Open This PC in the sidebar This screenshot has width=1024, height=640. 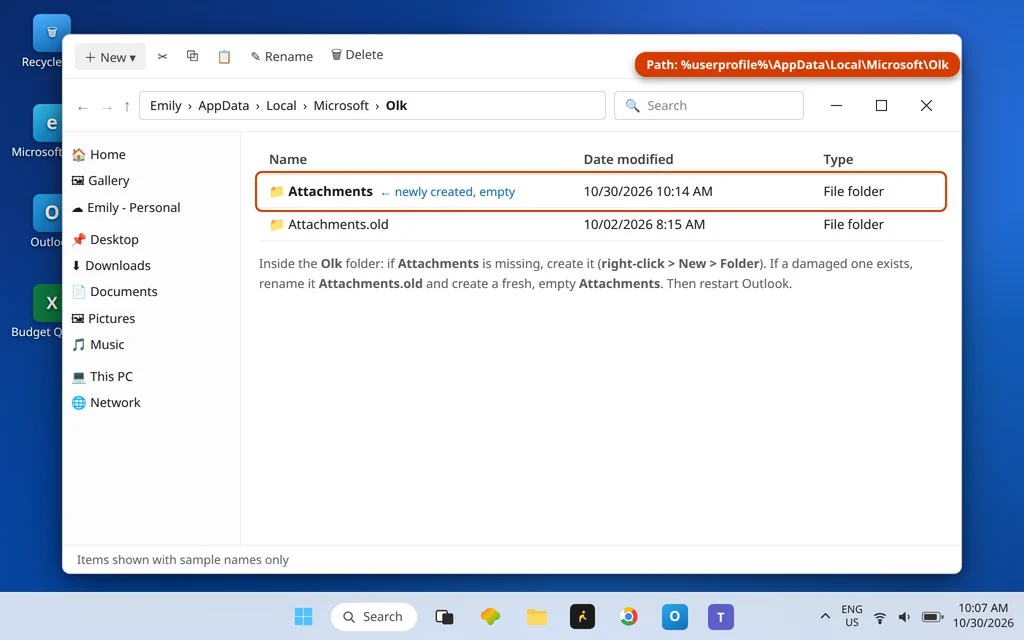click(x=103, y=377)
